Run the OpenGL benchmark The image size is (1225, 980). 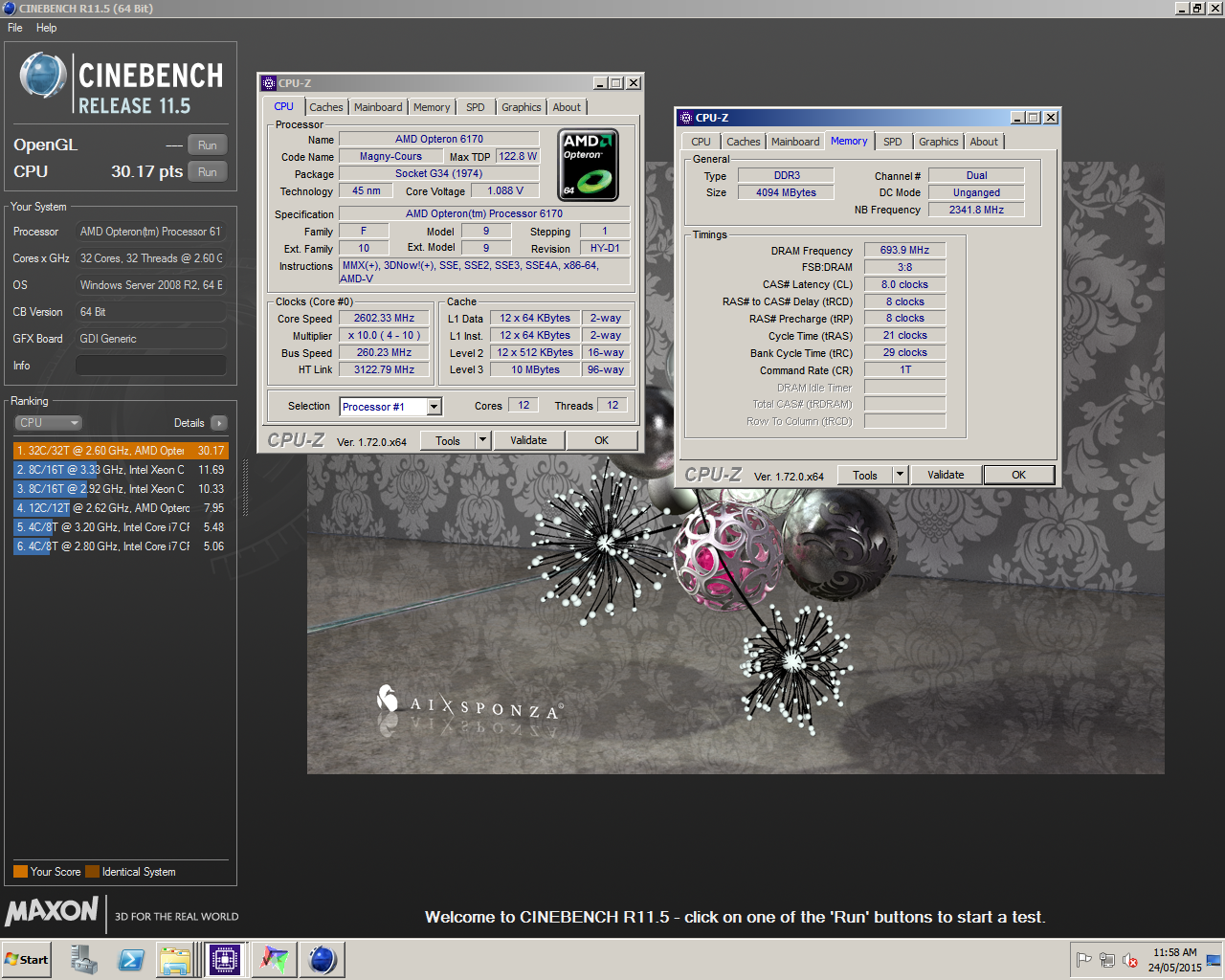click(207, 145)
